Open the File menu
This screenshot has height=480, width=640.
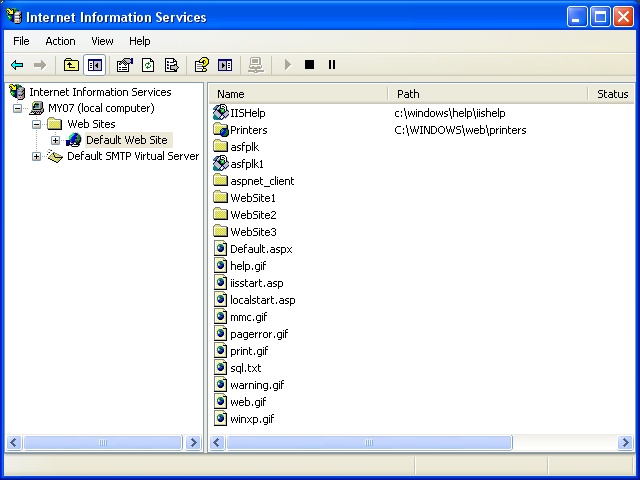click(x=21, y=41)
